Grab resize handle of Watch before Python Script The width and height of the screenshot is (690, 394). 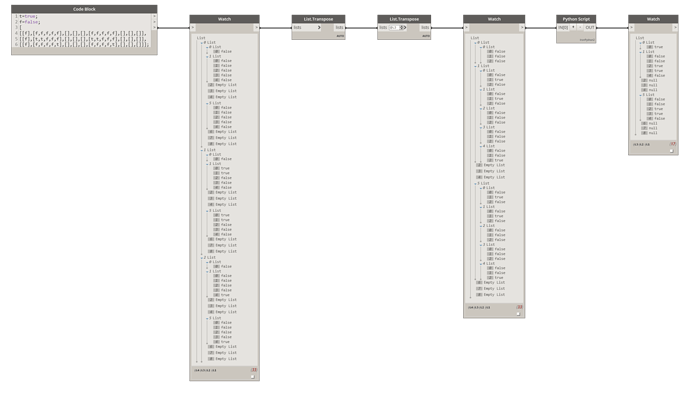(518, 313)
